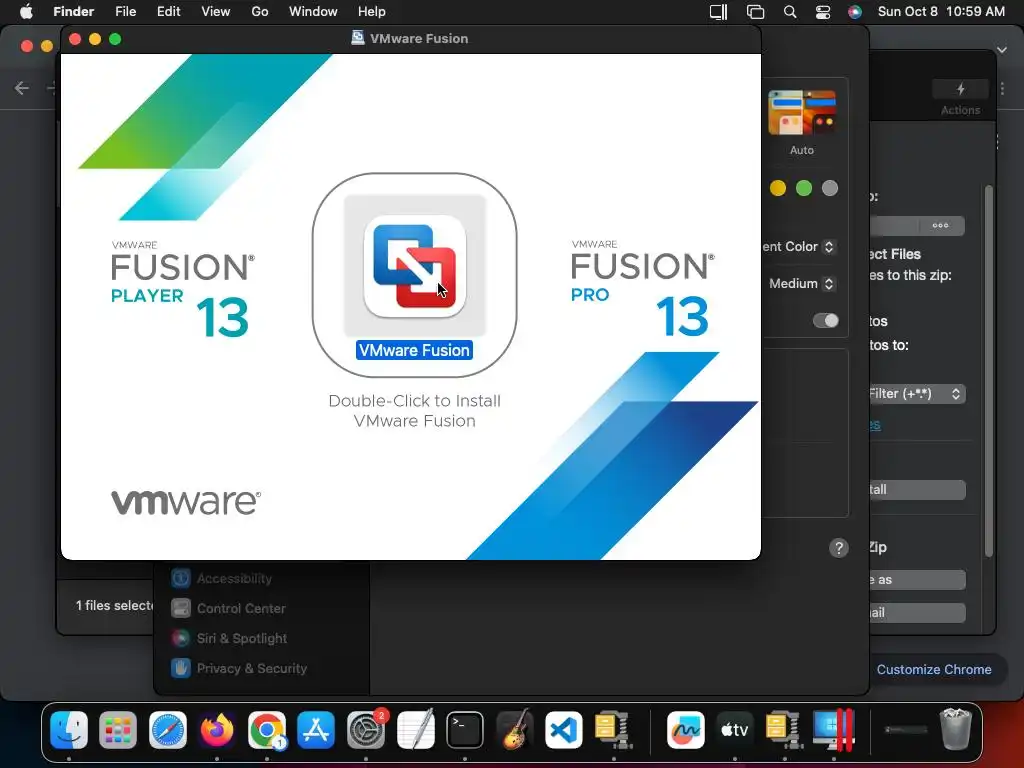Open the Help menu

(372, 11)
